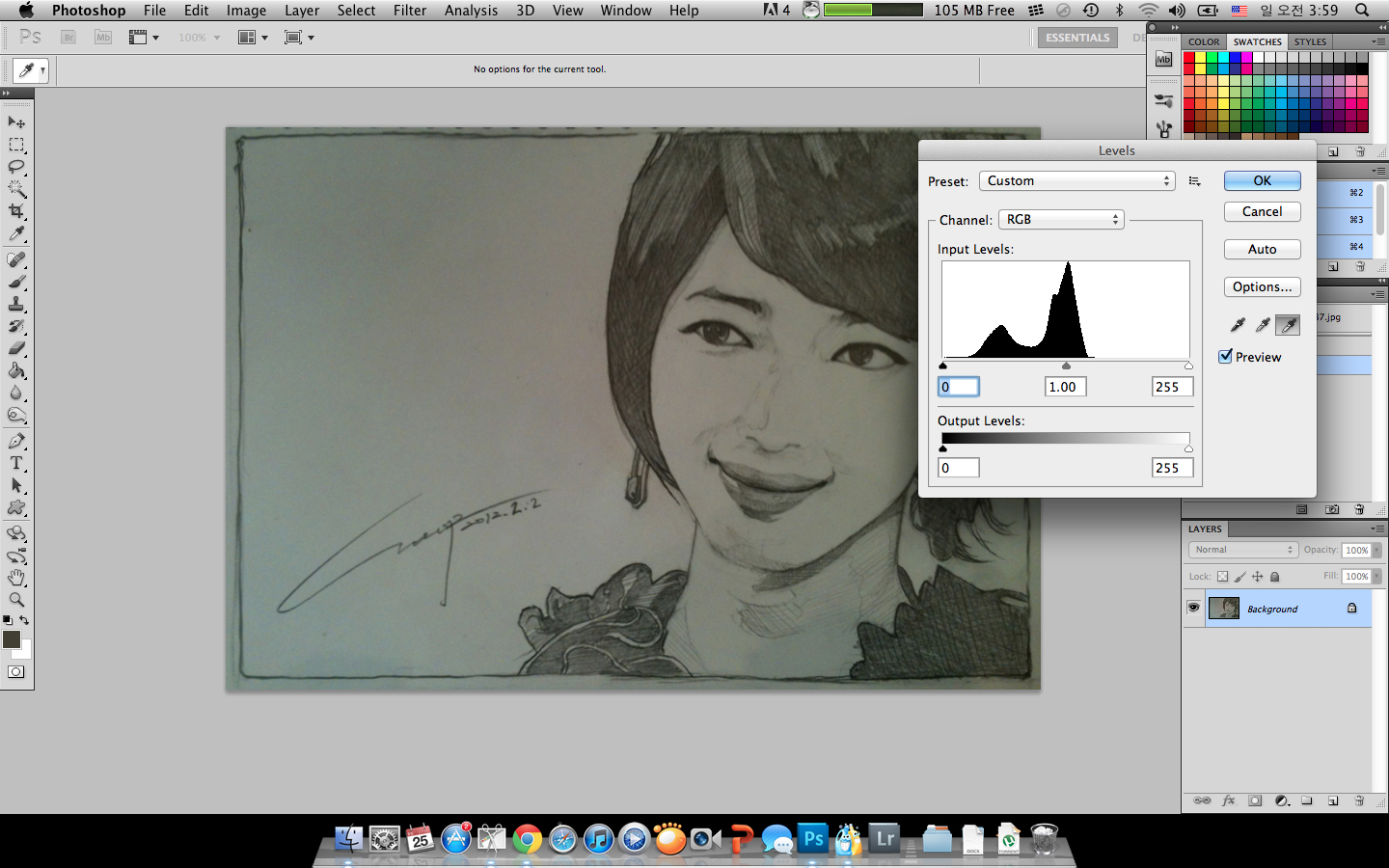Open the Filter menu
1389x868 pixels.
click(x=410, y=10)
